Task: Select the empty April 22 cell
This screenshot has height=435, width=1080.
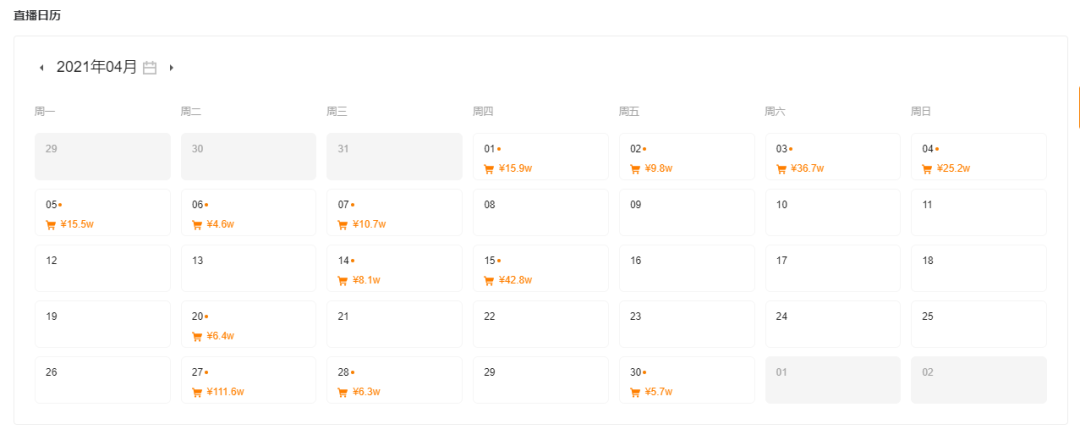Action: point(541,324)
